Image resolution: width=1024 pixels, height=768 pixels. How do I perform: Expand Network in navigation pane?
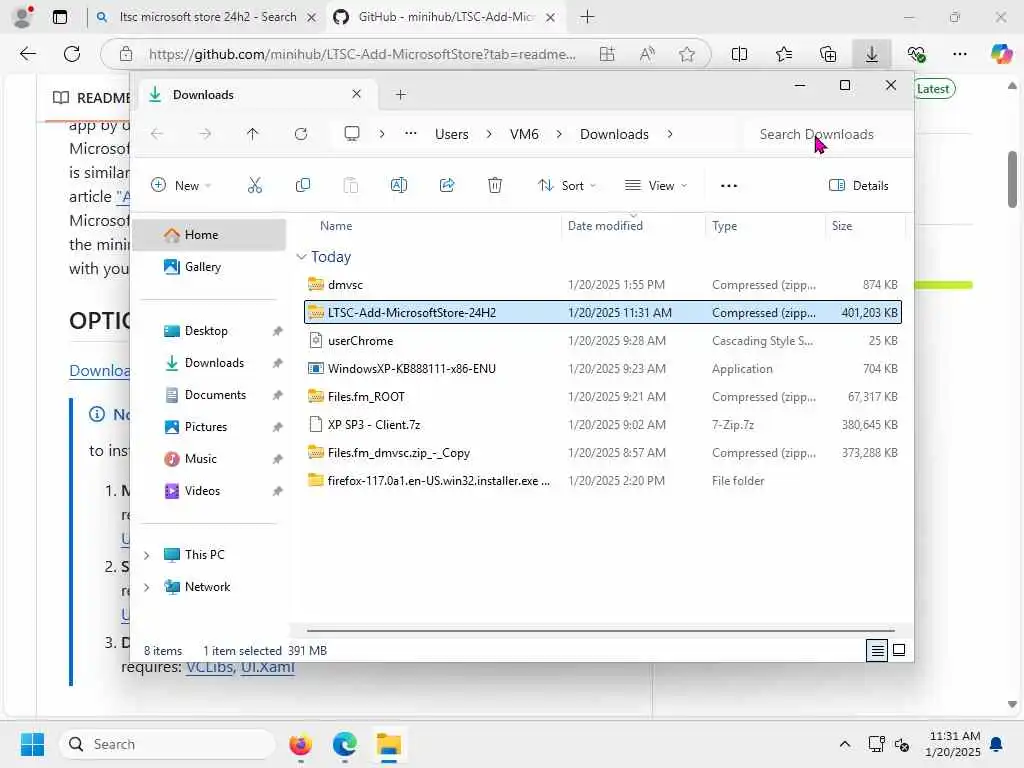pyautogui.click(x=147, y=587)
